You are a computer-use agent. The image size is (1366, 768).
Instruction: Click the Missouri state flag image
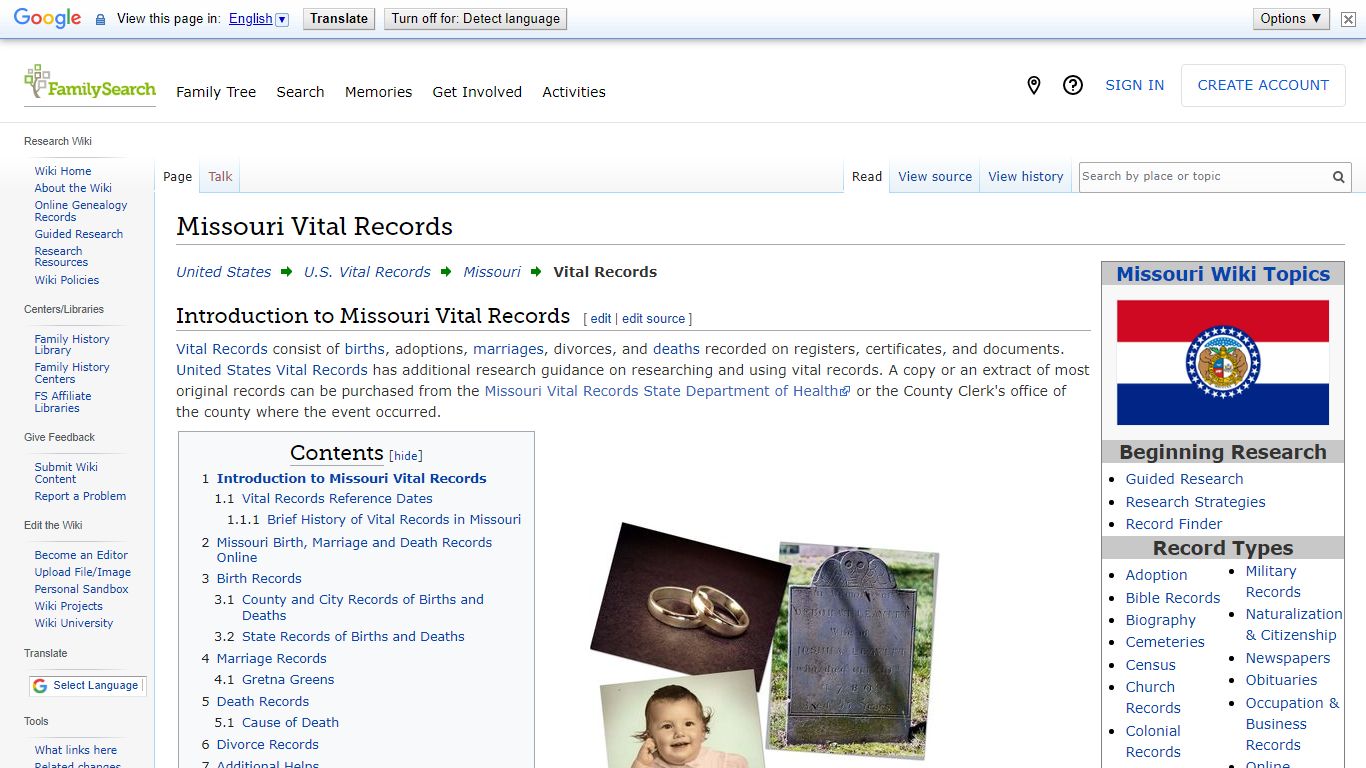pyautogui.click(x=1222, y=362)
